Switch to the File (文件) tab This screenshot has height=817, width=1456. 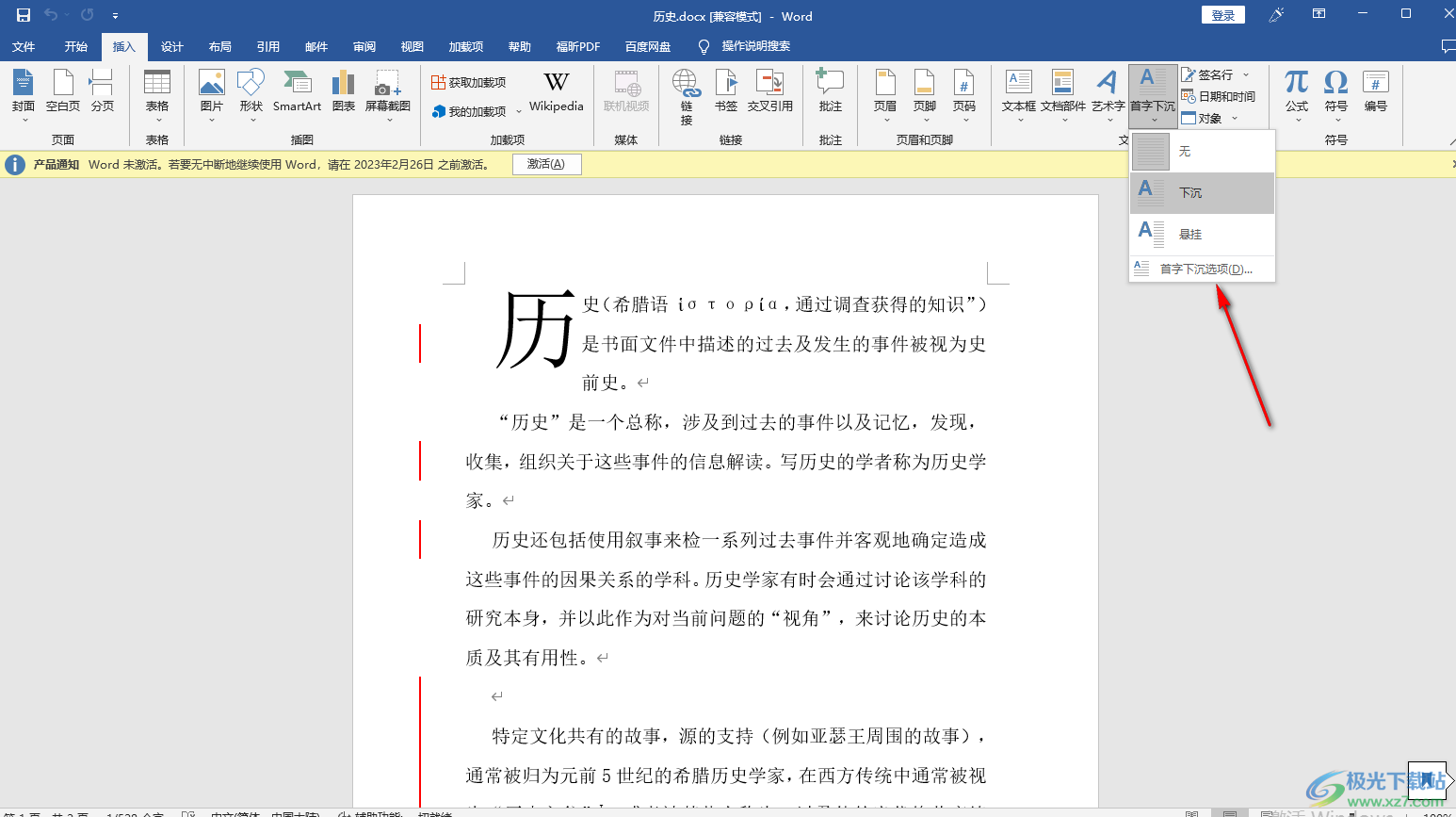[x=24, y=46]
